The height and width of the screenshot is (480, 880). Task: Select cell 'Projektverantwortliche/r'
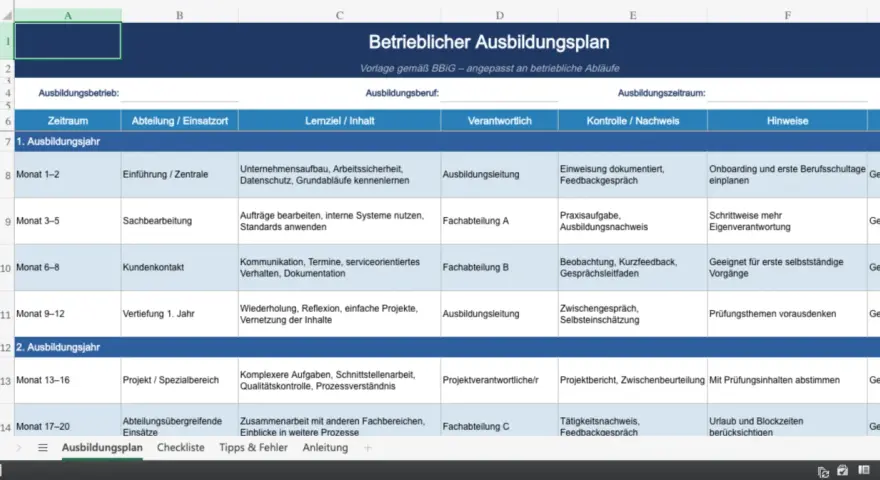coord(499,381)
